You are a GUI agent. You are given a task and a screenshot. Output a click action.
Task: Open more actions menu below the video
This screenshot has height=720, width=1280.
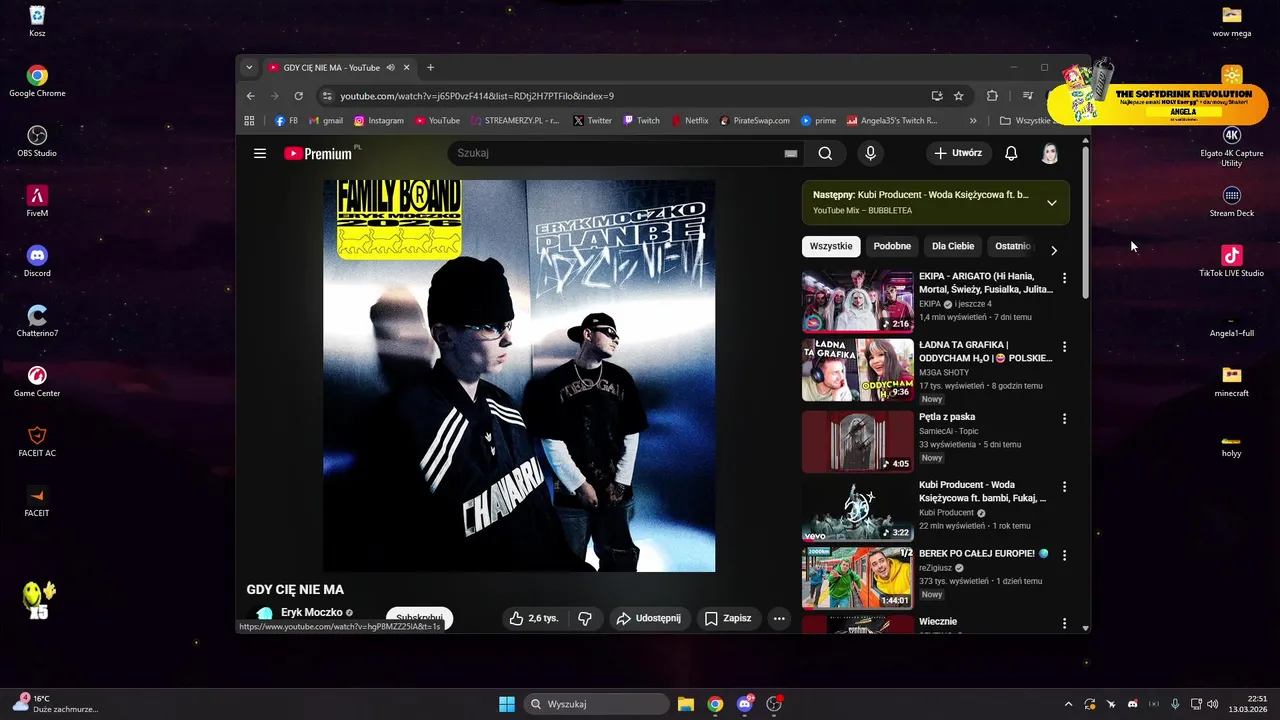click(x=779, y=618)
